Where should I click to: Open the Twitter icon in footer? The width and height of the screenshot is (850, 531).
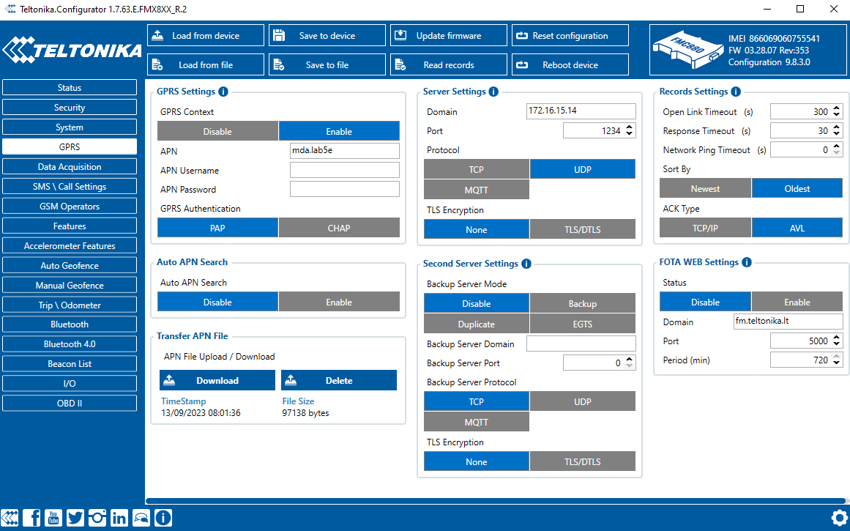click(75, 518)
